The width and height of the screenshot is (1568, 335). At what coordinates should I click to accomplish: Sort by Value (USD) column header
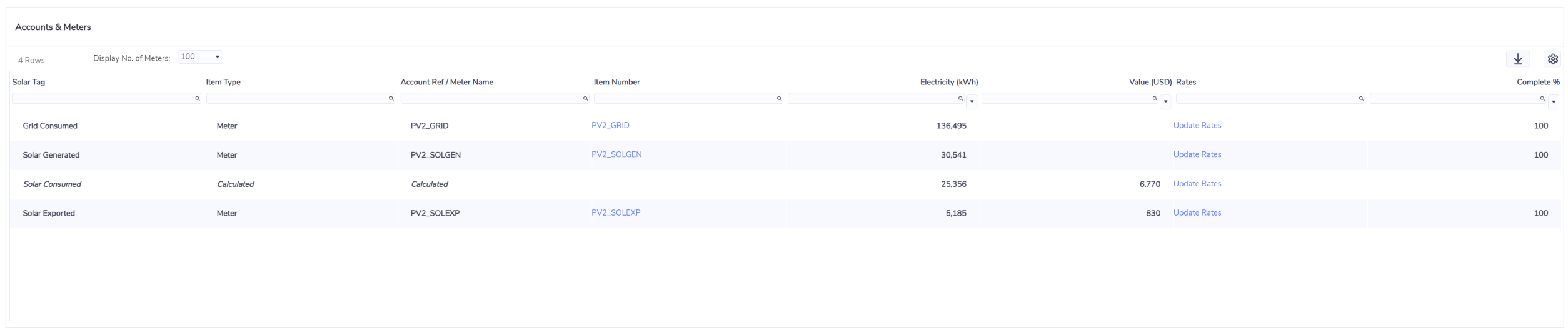click(x=1150, y=82)
